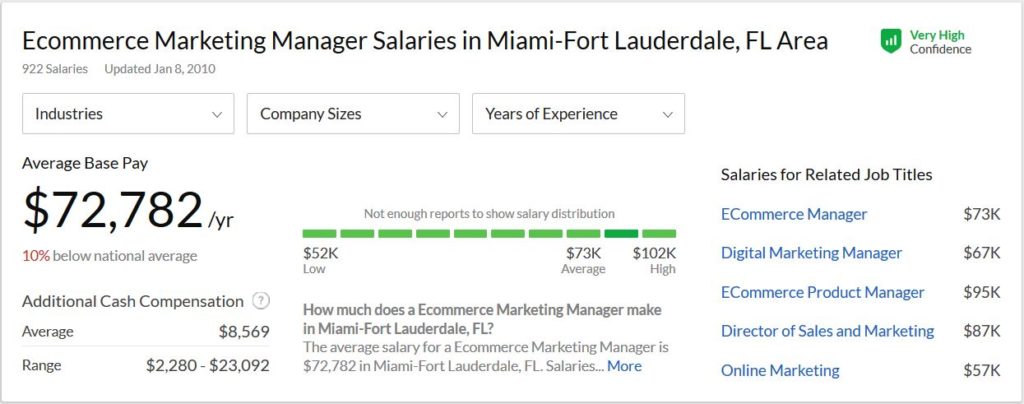
Task: Click the Very High Confidence label
Action: pos(940,42)
